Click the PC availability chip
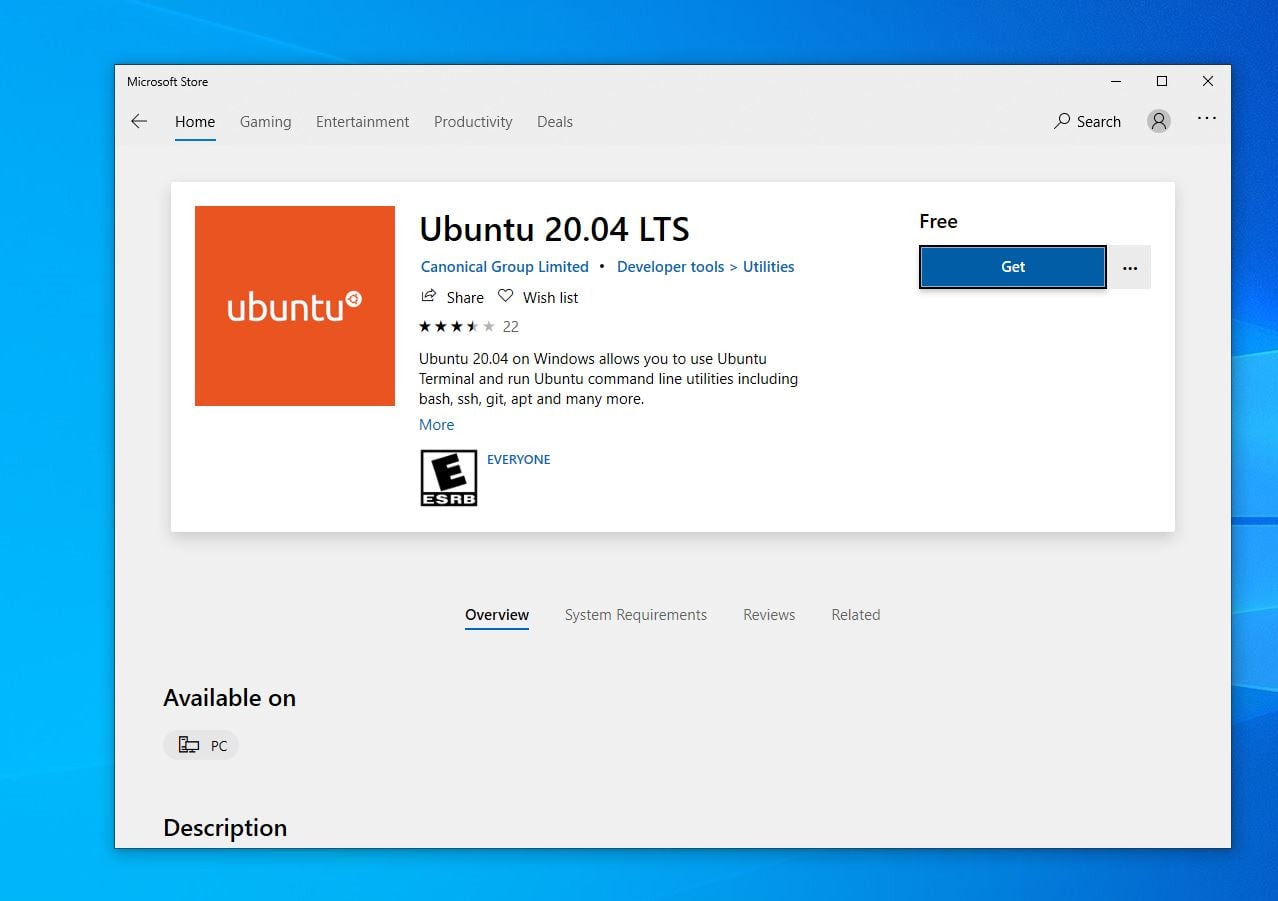 [x=201, y=745]
